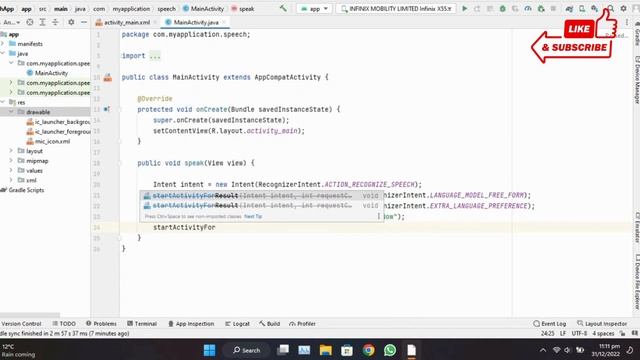Click Sync Project with Gradle Files icon
This screenshot has height=360, width=640.
569,8
